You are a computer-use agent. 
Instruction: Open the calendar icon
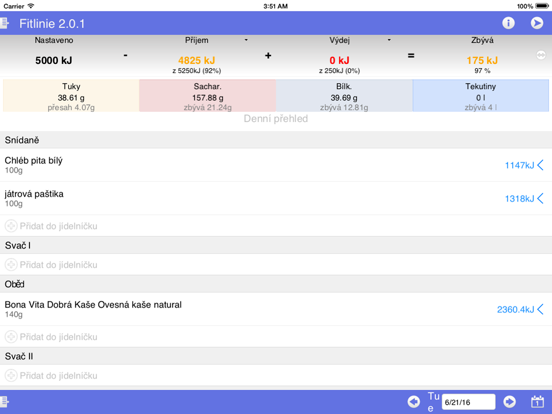tap(537, 402)
